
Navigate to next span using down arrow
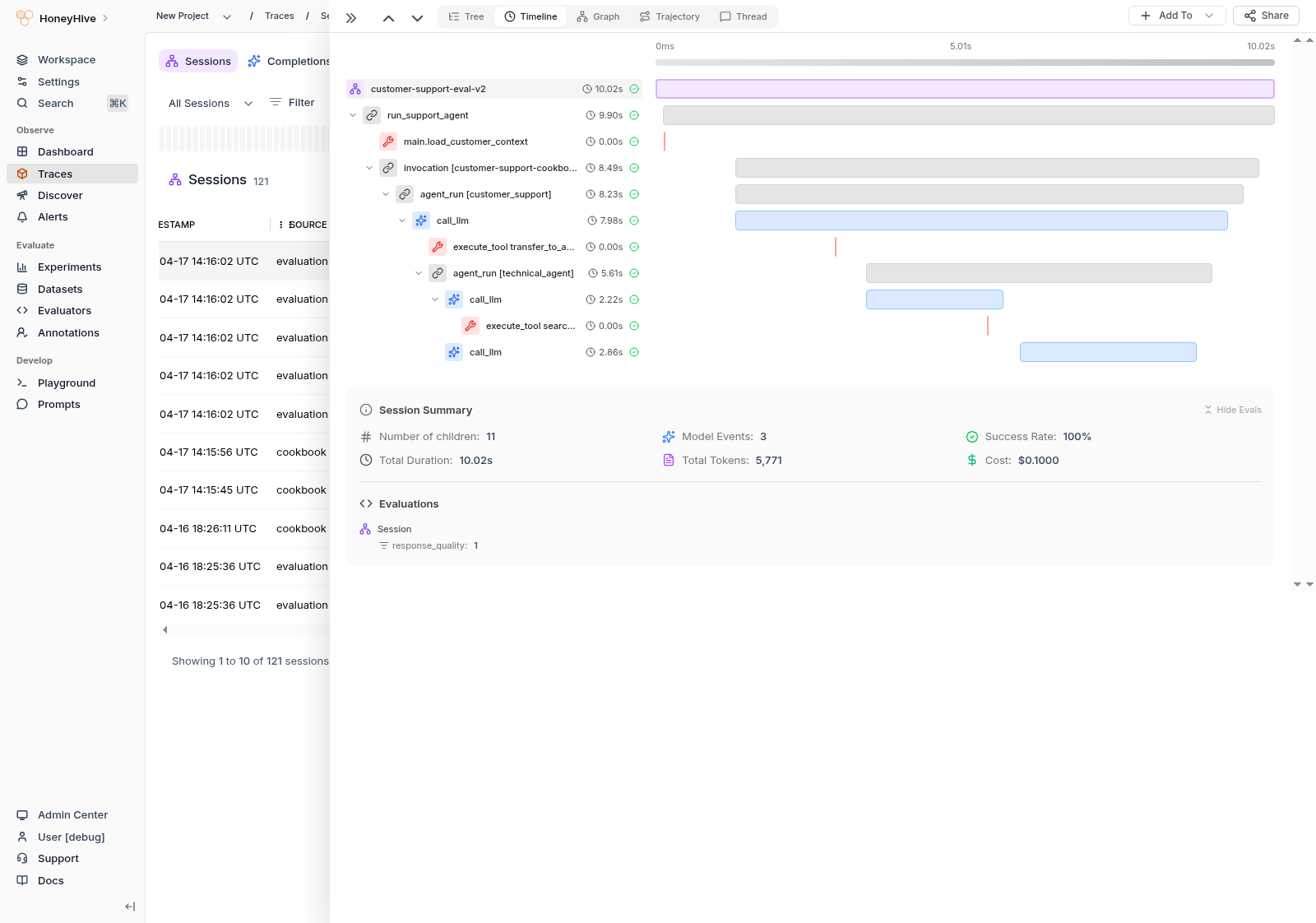pos(417,17)
